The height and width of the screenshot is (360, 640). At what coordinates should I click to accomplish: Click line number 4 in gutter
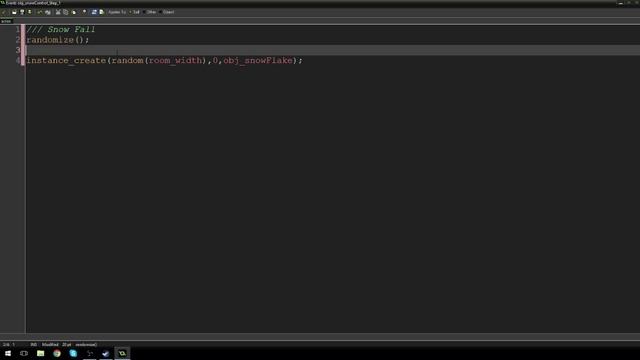18,60
